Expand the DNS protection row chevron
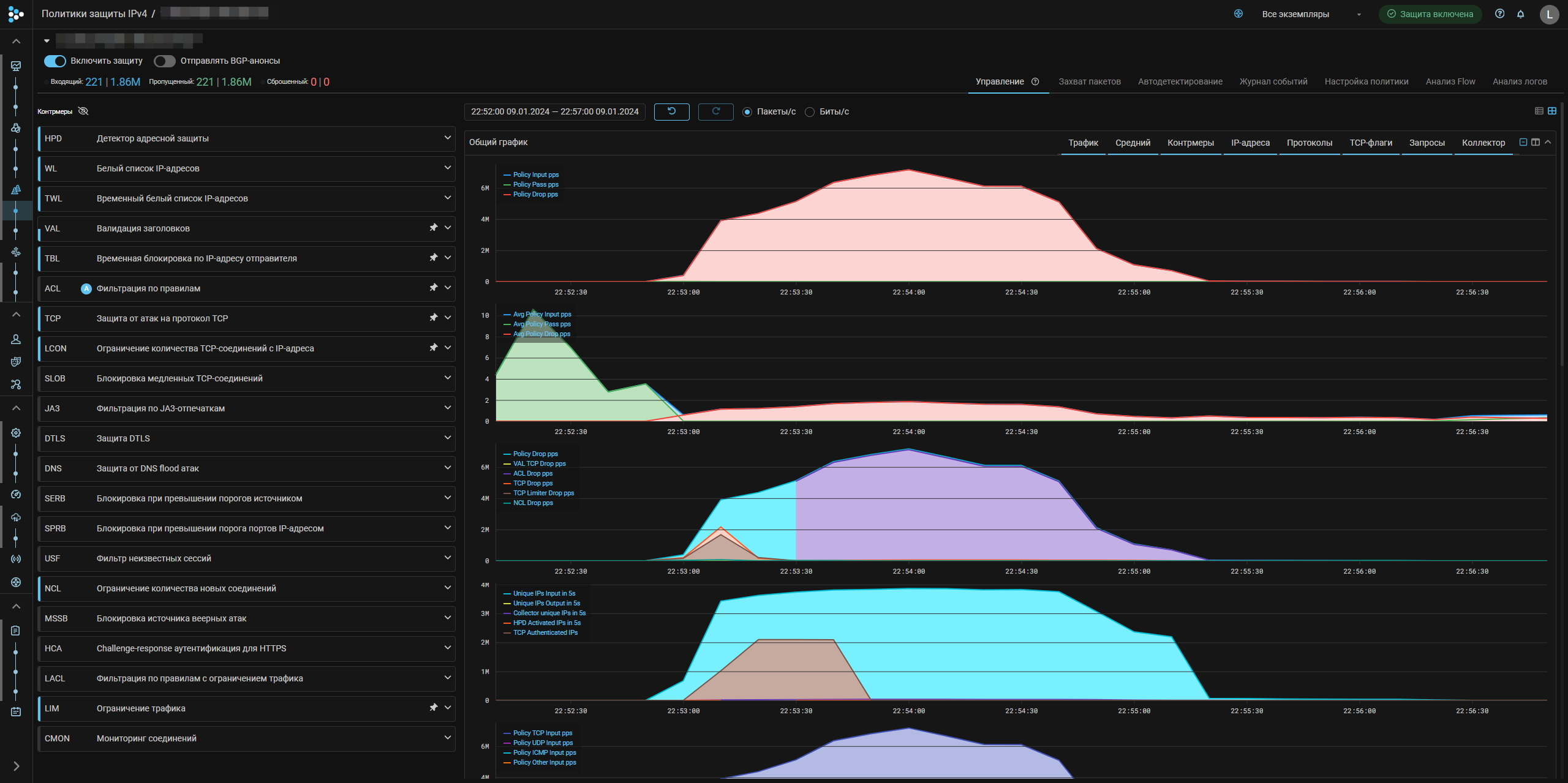 [447, 468]
